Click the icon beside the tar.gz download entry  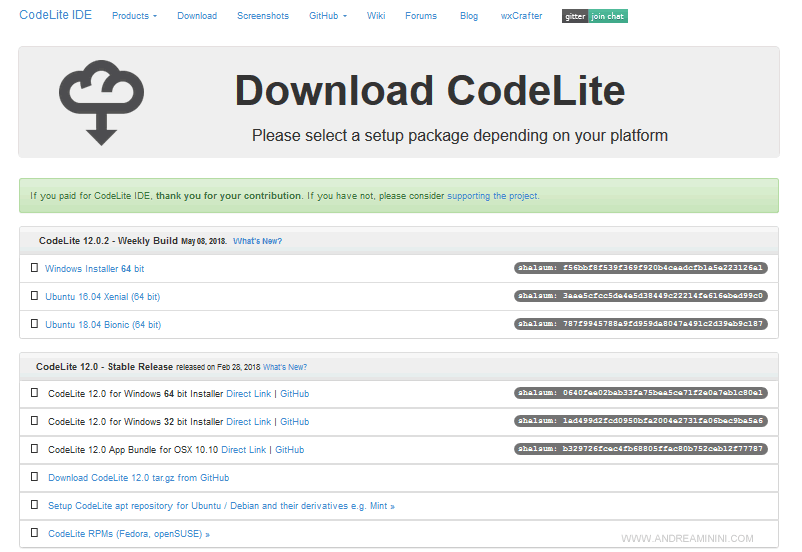(x=35, y=478)
